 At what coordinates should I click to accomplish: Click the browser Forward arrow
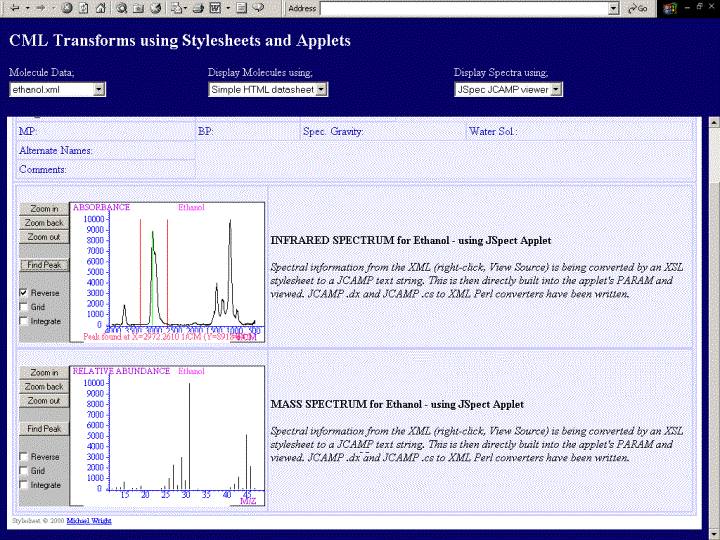pos(40,8)
